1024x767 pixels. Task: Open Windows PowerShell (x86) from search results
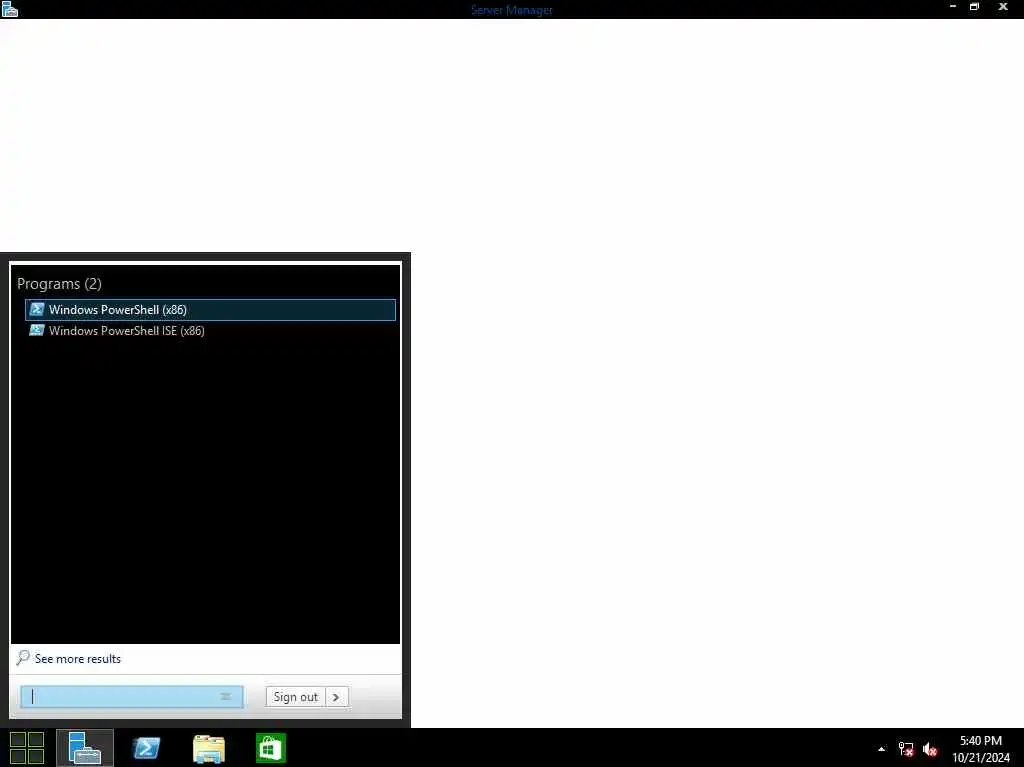tap(210, 310)
